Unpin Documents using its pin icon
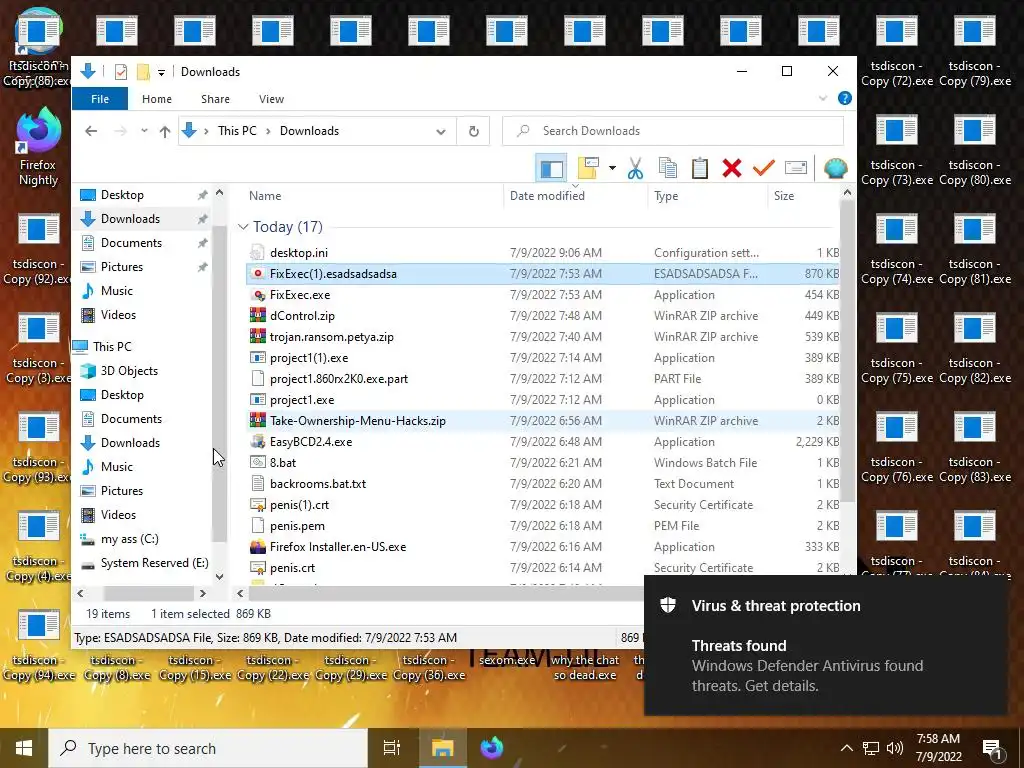This screenshot has width=1024, height=768. tap(202, 243)
